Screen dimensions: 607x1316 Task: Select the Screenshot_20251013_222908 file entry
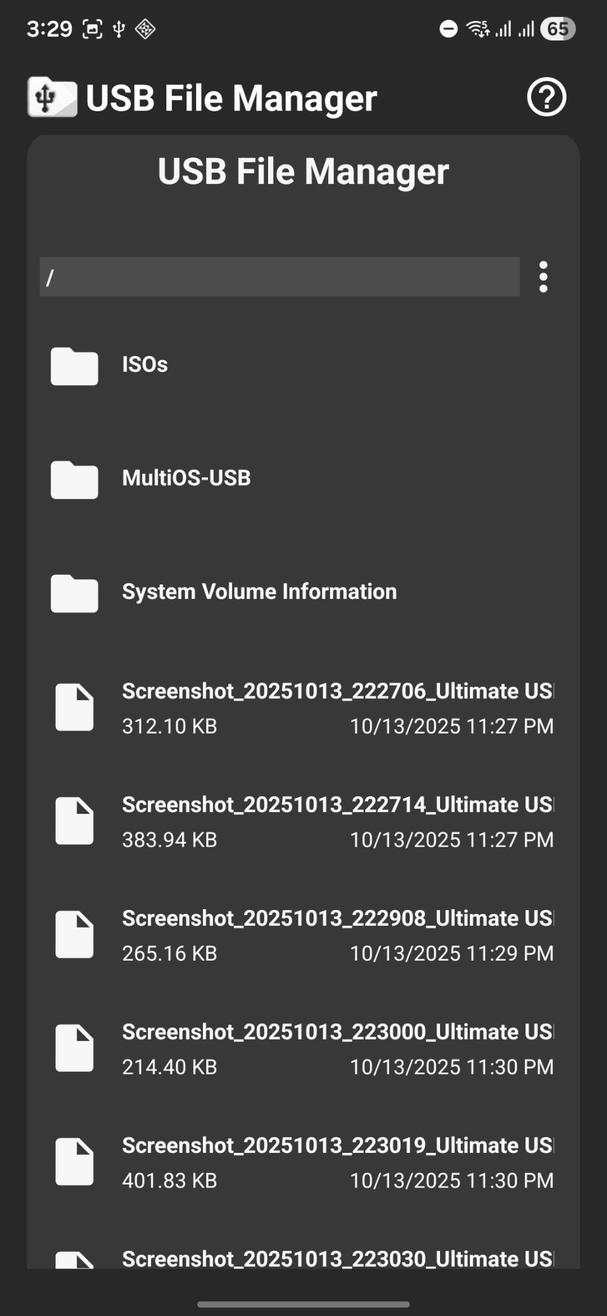pos(300,934)
